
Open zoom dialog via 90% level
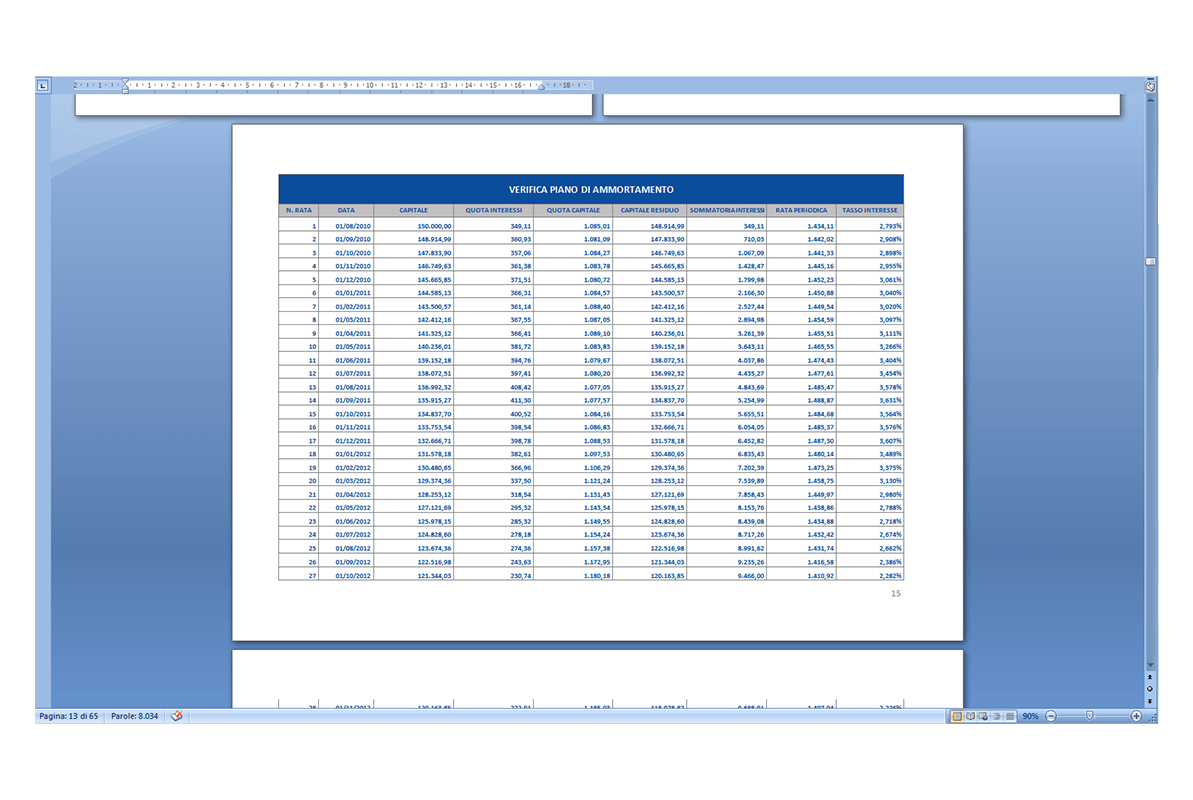point(1030,716)
